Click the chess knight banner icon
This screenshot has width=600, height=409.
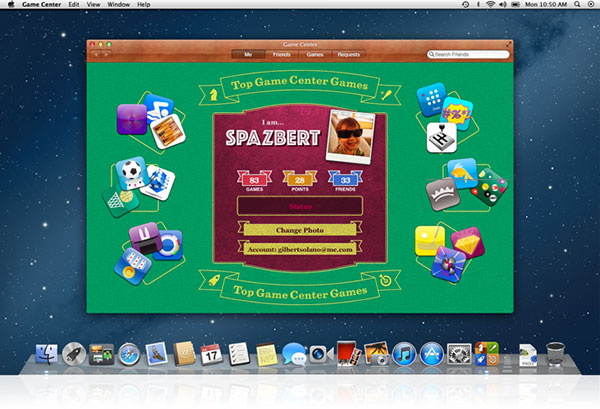214,94
